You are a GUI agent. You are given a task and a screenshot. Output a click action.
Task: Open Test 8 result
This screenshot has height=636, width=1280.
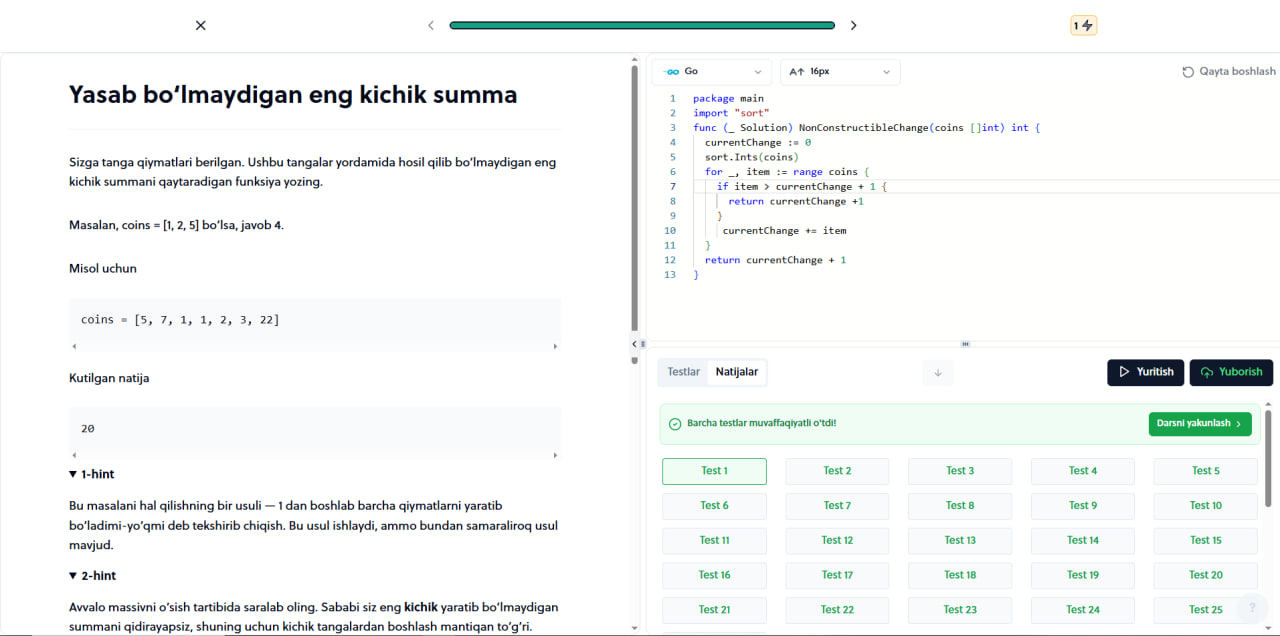[x=960, y=506]
